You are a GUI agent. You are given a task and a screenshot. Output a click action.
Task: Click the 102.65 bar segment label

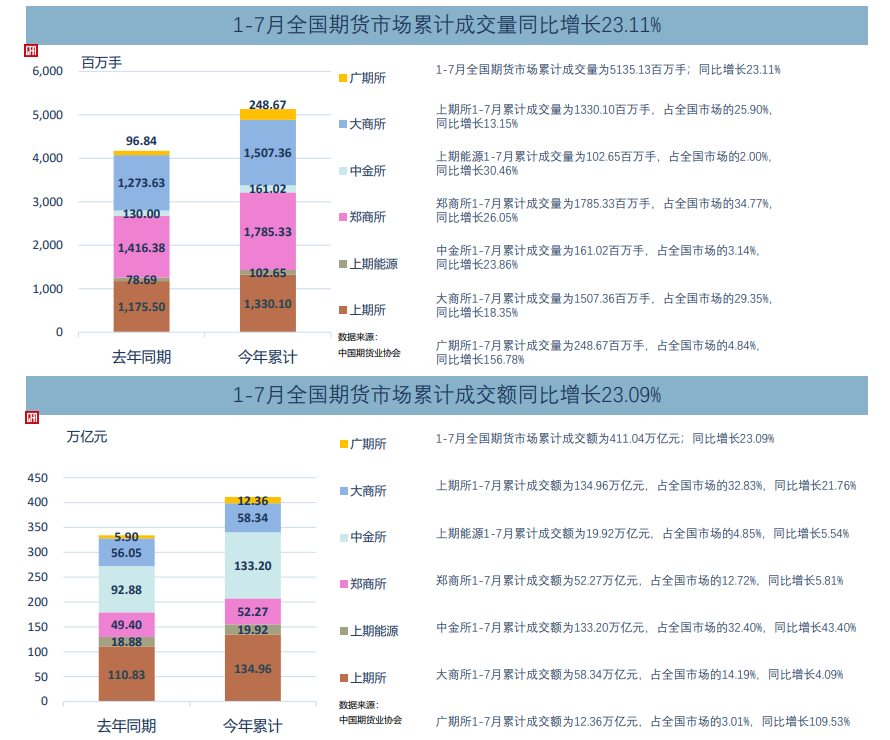[267, 273]
